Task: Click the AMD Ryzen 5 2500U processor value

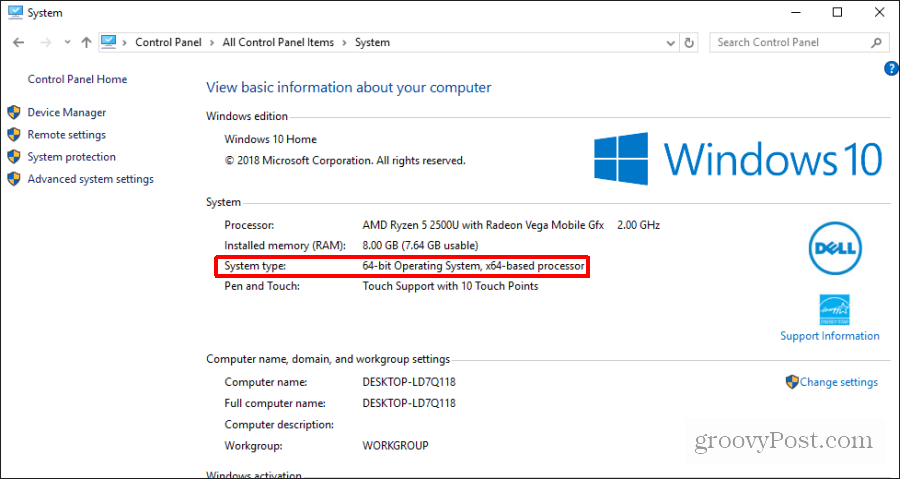Action: tap(483, 225)
